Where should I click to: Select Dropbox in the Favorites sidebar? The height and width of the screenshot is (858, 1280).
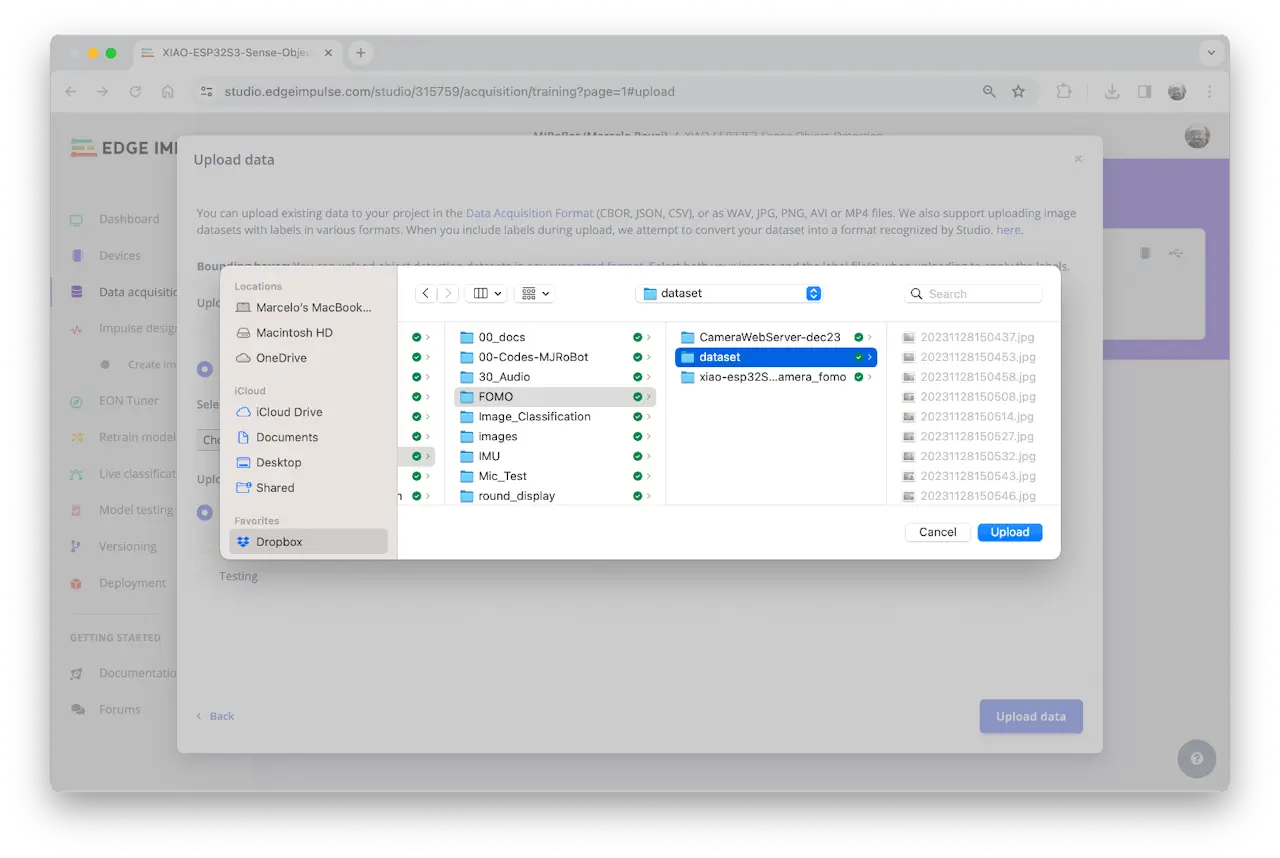pyautogui.click(x=278, y=541)
